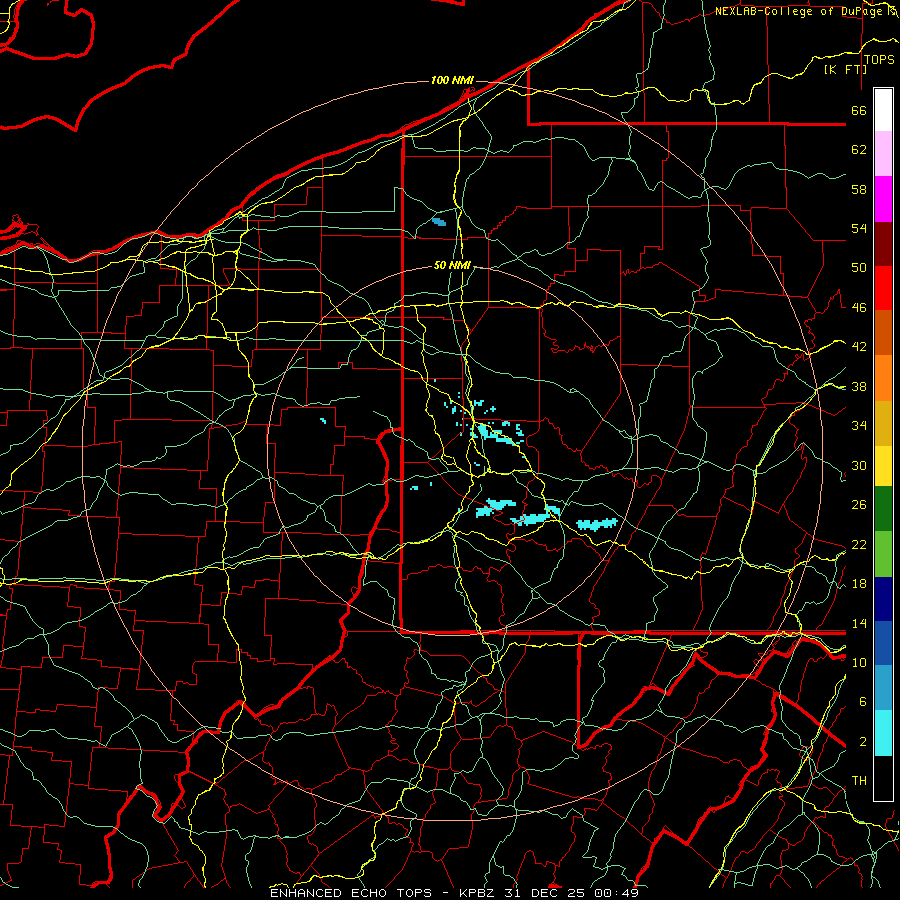The image size is (900, 900).
Task: Click the navy blue legend swatch
Action: 883,599
